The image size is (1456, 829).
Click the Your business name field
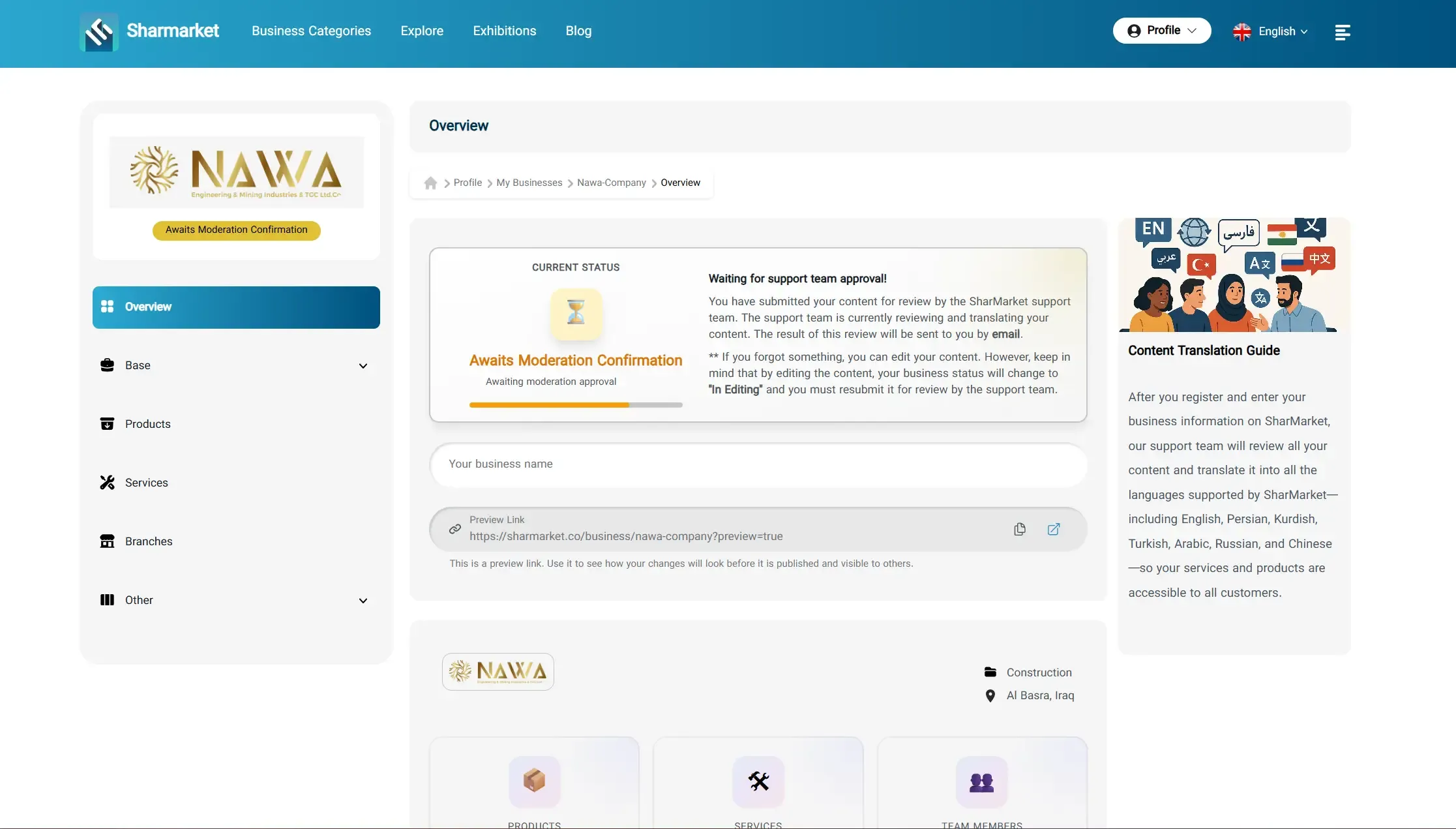pos(758,465)
